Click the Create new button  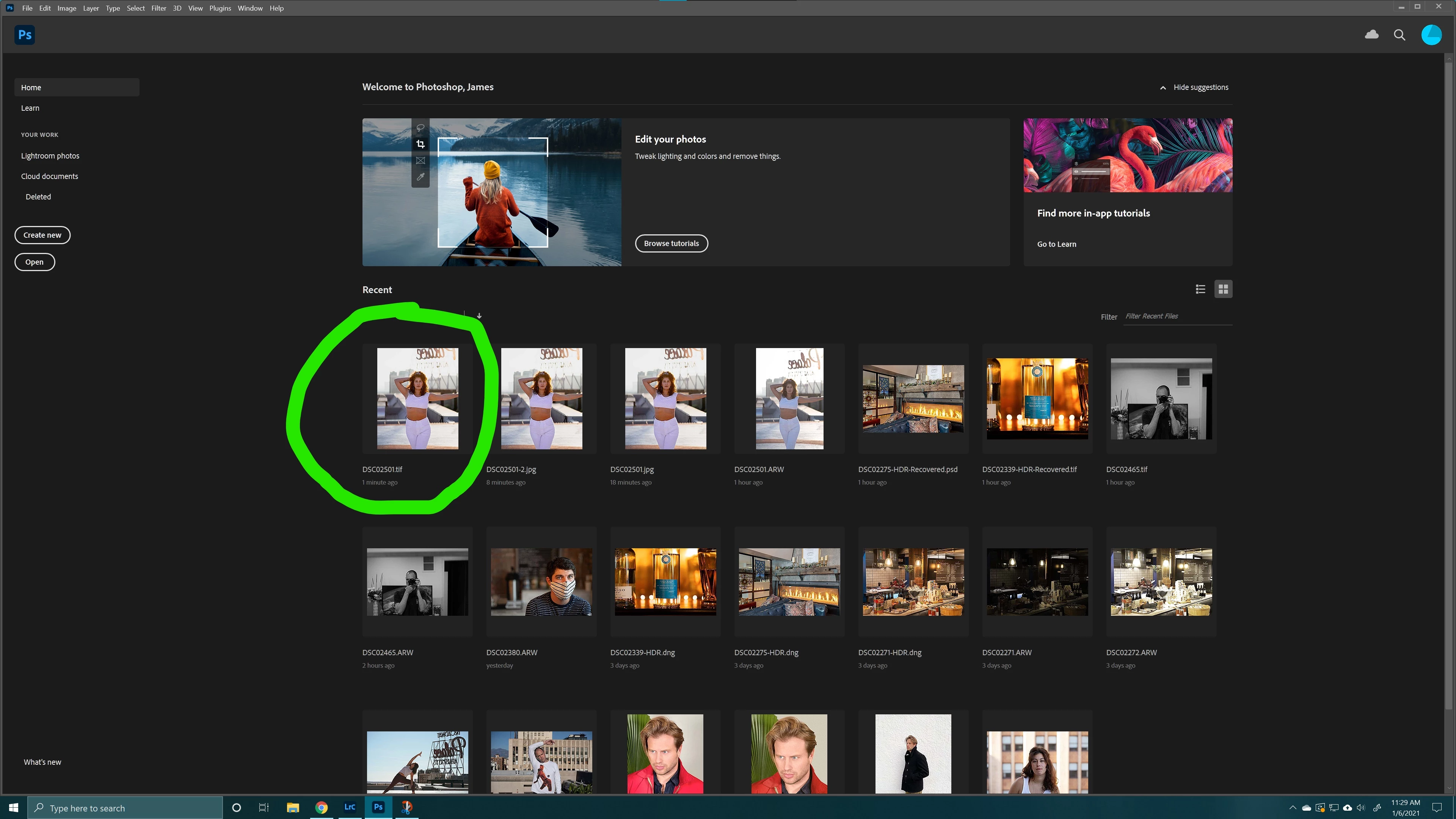tap(42, 235)
